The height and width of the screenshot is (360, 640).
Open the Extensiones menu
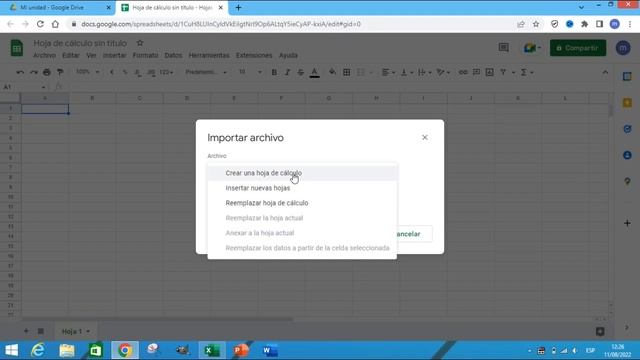[254, 55]
